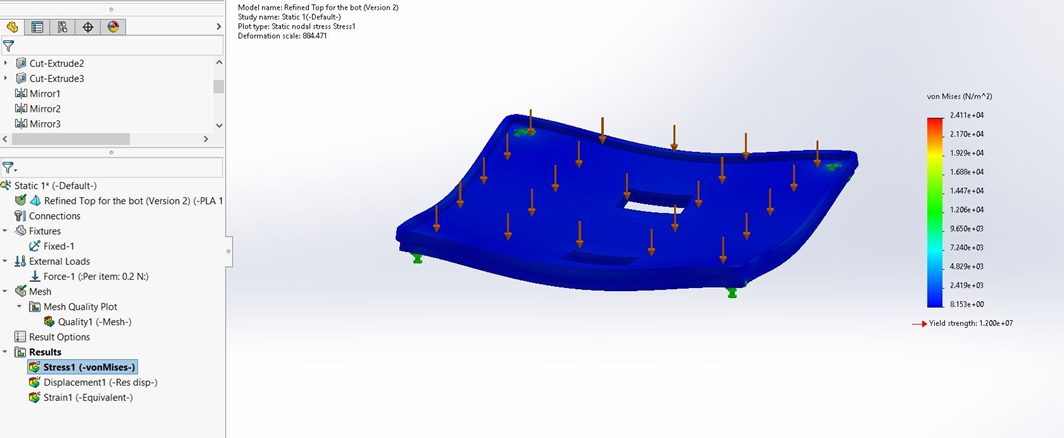Click the Connections icon
This screenshot has width=1064, height=438.
(x=20, y=216)
